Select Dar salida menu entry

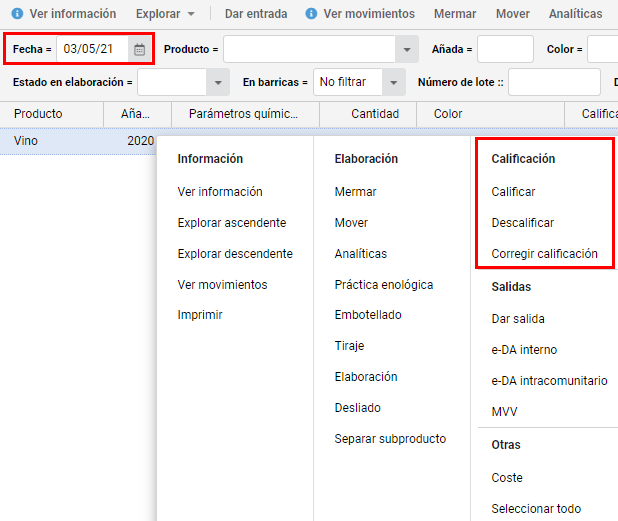point(518,319)
